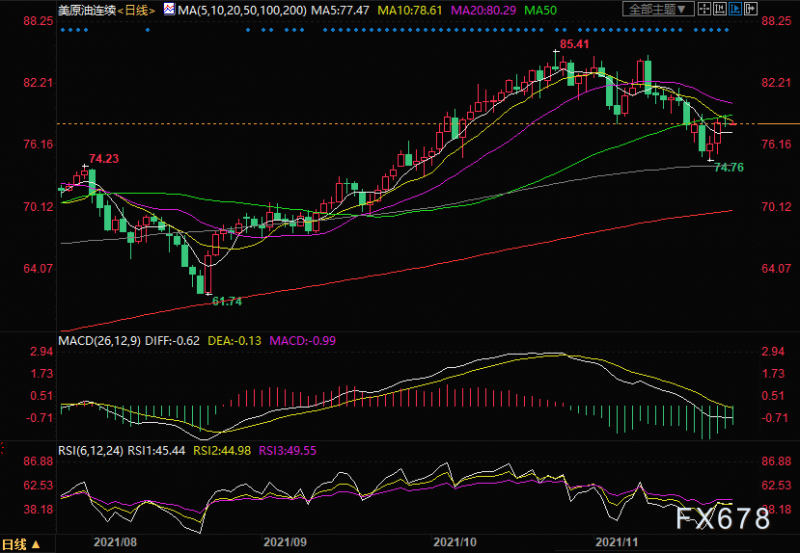
Task: Click the RSI3:49.55 value
Action: (x=288, y=450)
